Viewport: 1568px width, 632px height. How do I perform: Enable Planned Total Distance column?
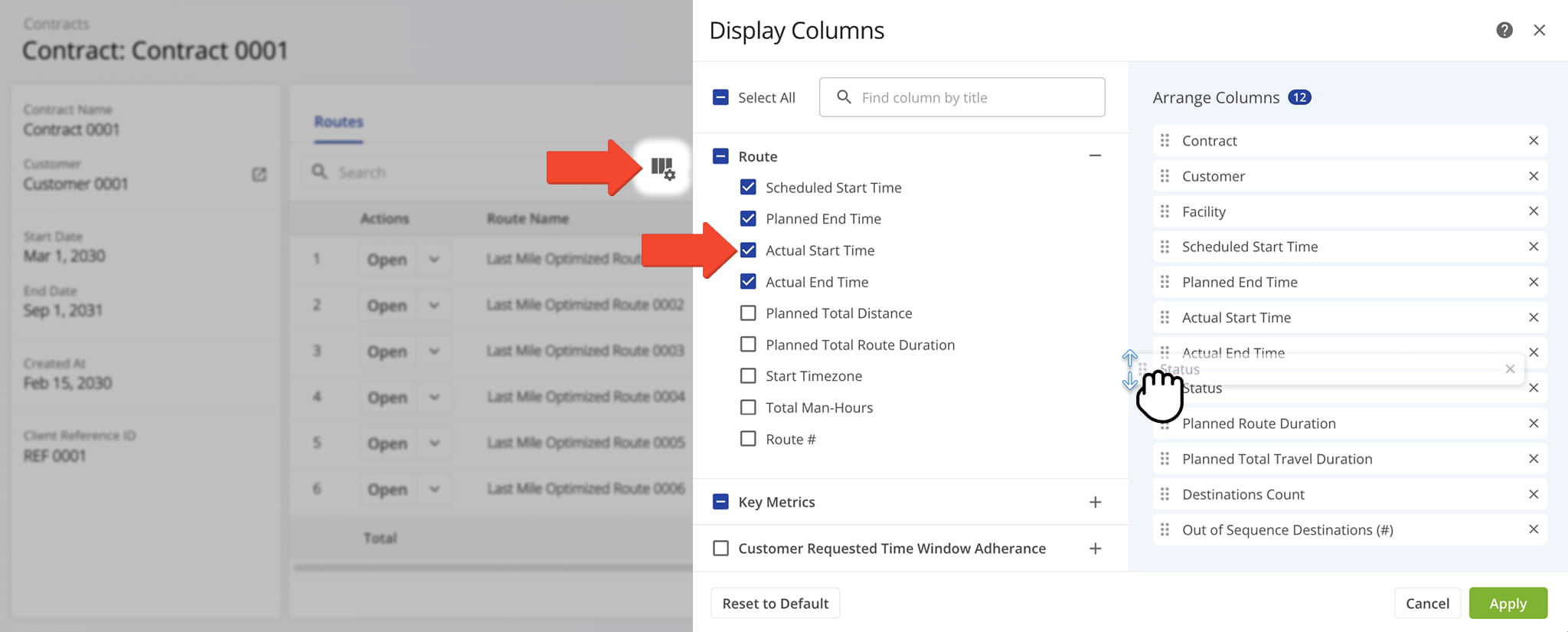(748, 313)
